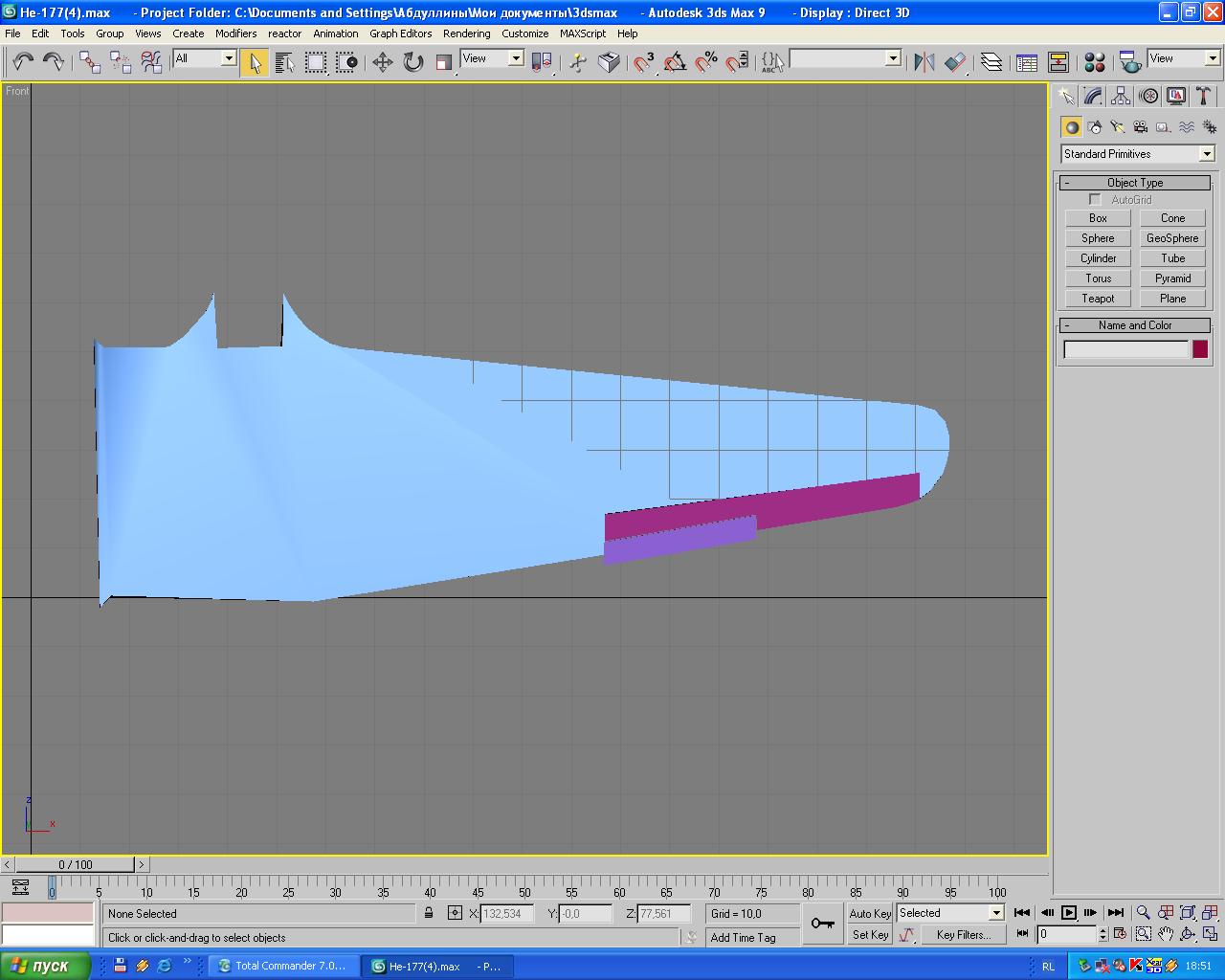Click the object color swatch
1225x980 pixels.
[x=1199, y=350]
